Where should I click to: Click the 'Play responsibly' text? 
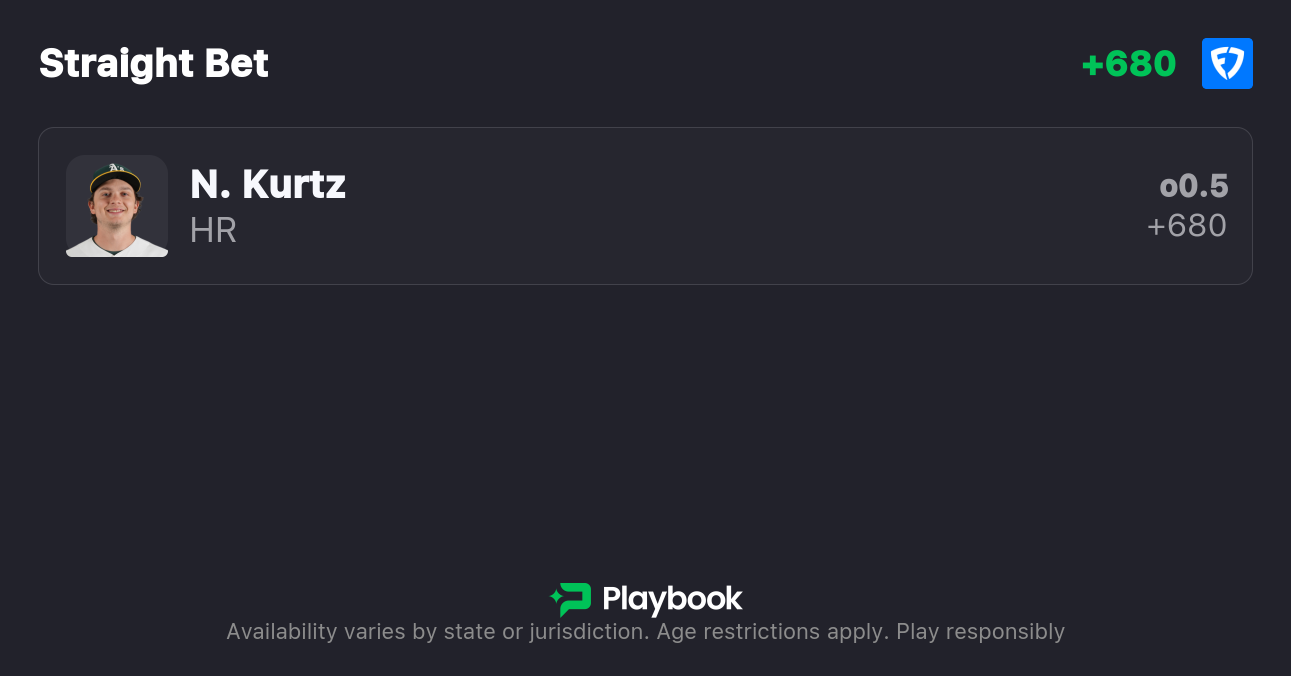point(980,632)
